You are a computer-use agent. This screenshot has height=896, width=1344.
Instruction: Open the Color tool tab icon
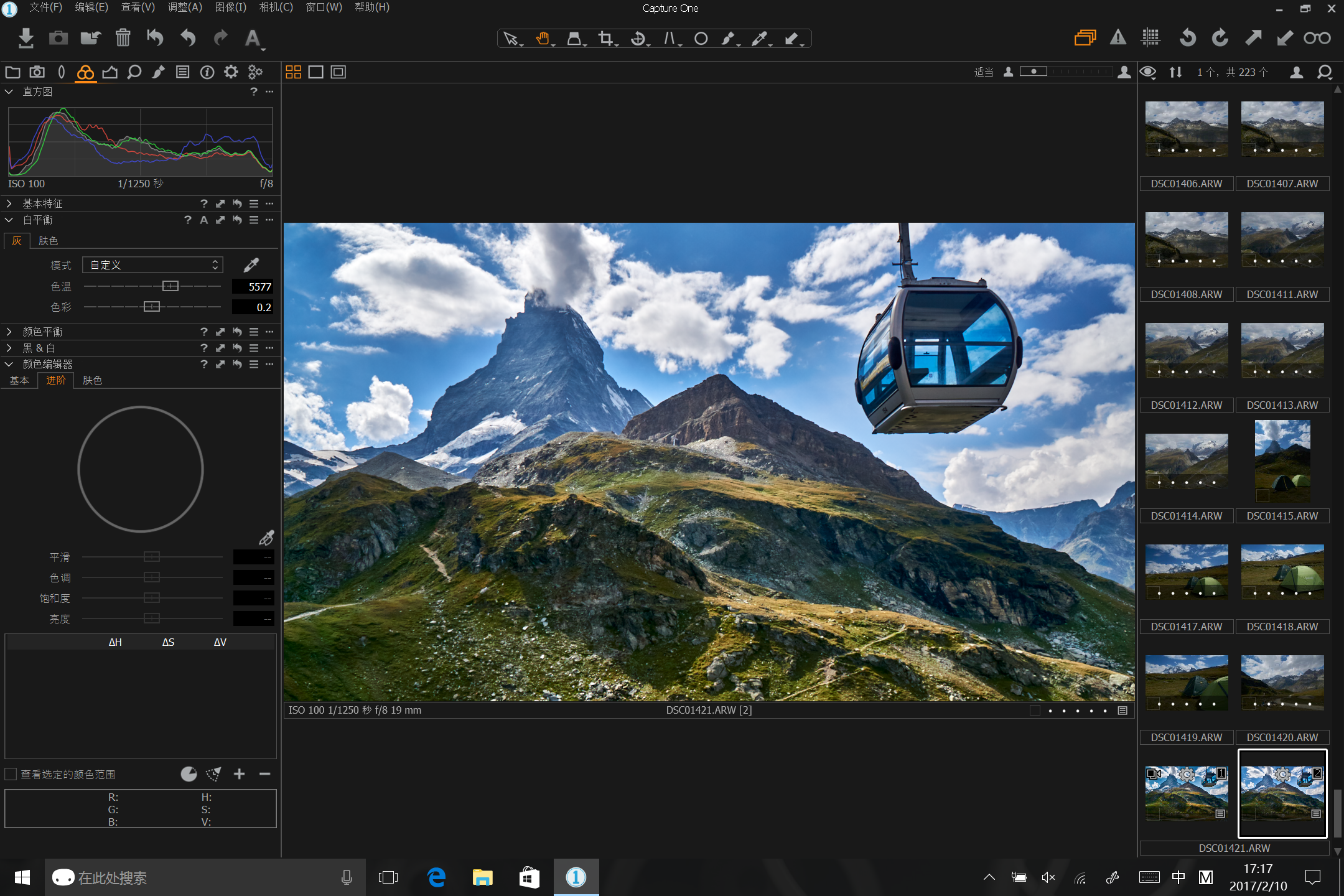pos(85,72)
